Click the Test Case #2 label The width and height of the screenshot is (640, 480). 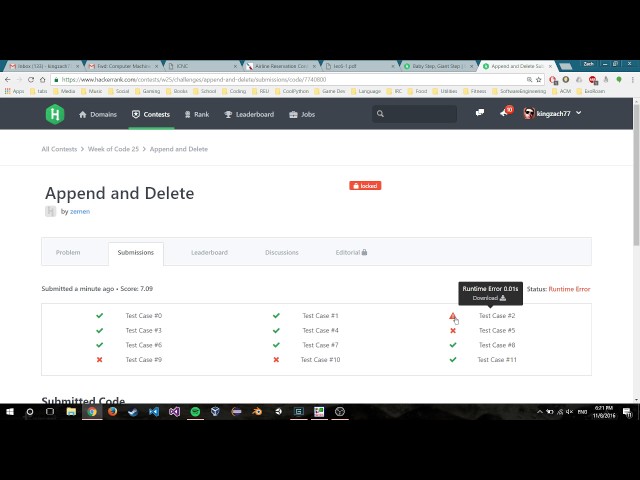point(497,316)
